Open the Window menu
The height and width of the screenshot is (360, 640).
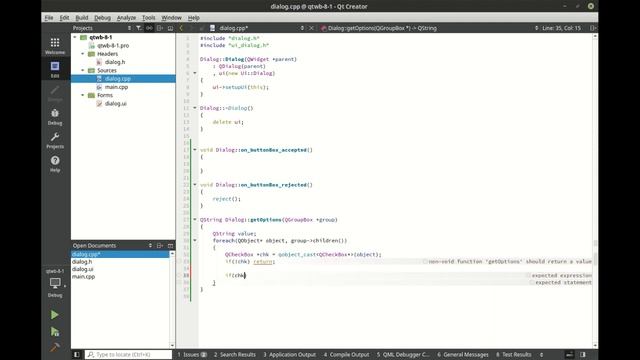coord(171,18)
